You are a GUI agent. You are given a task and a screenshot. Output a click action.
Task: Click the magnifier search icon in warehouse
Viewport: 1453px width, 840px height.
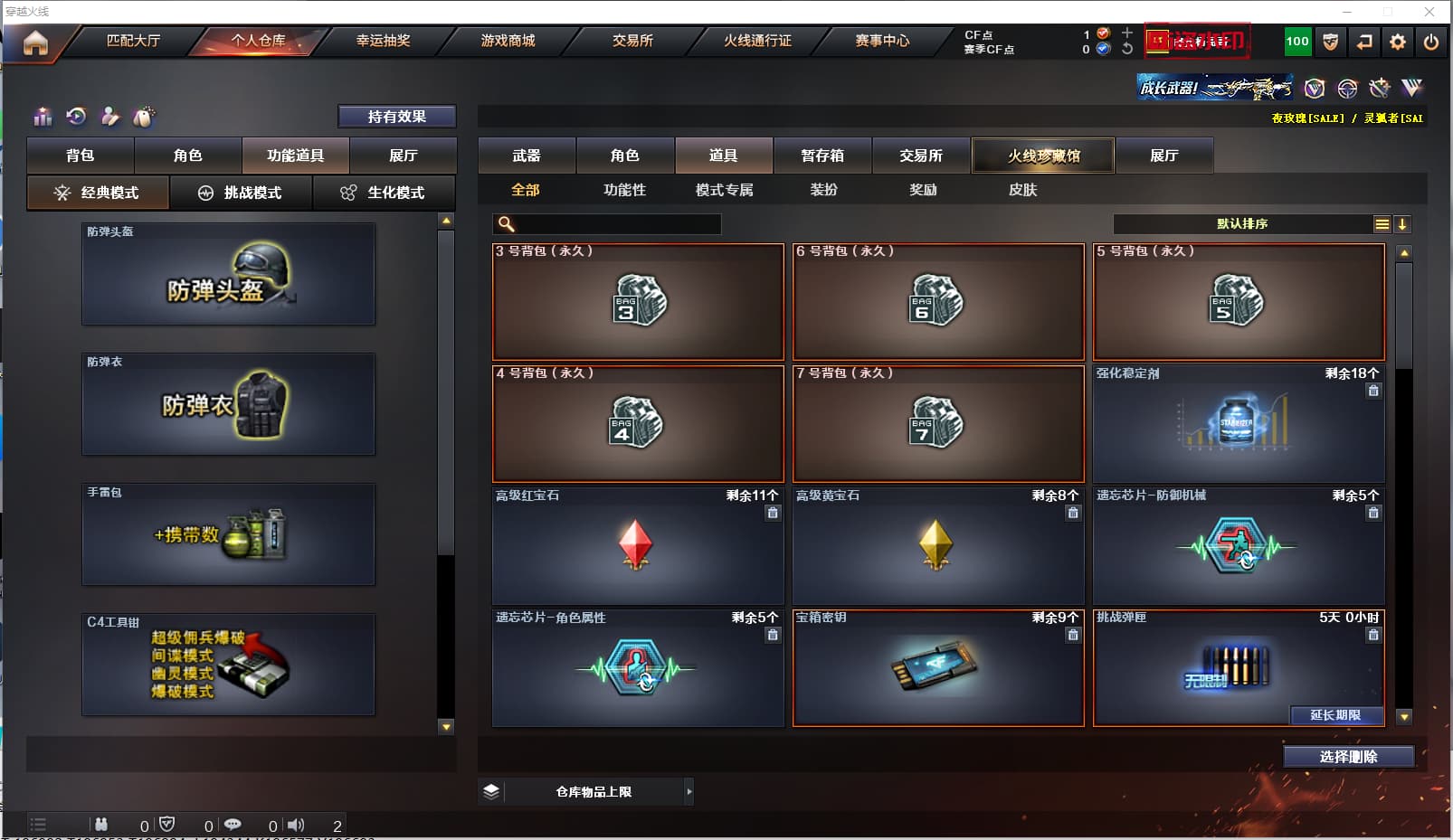pyautogui.click(x=507, y=223)
